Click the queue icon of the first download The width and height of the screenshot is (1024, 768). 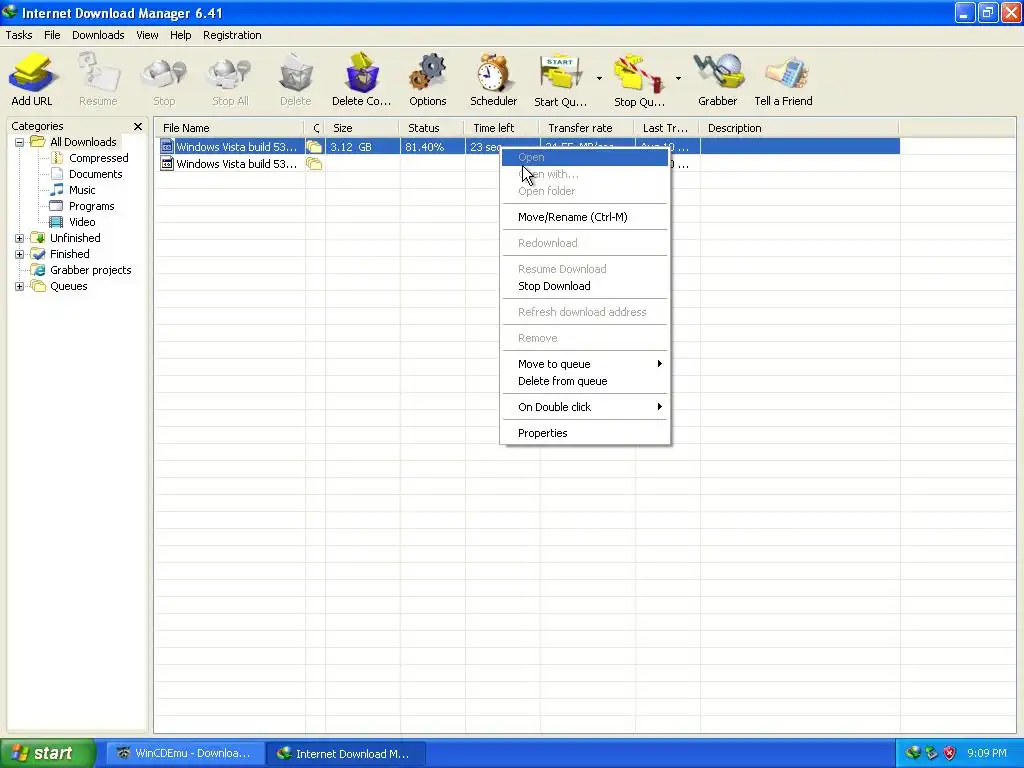click(x=314, y=147)
